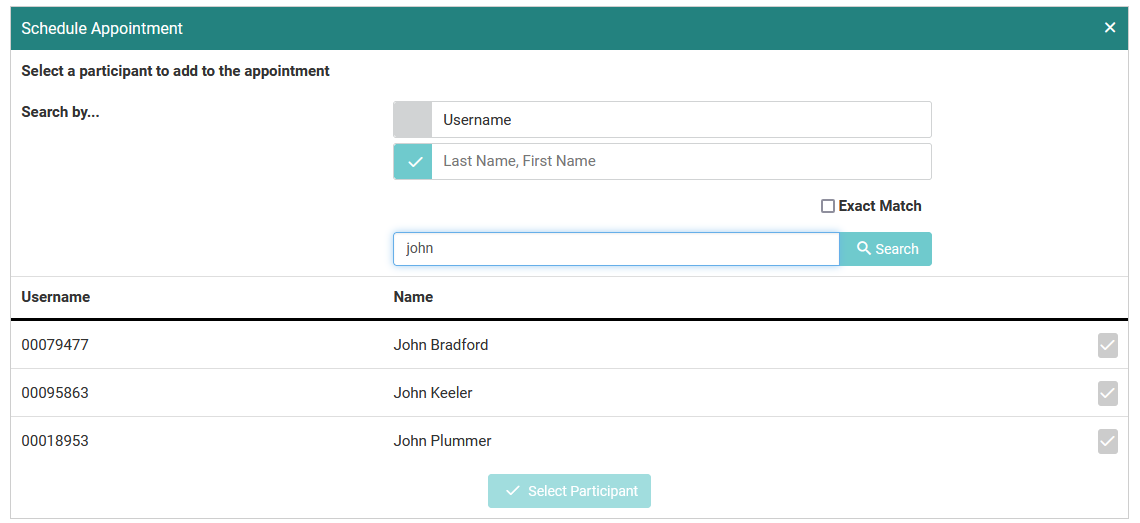The width and height of the screenshot is (1140, 523).
Task: Select the Username search option label
Action: pos(477,120)
